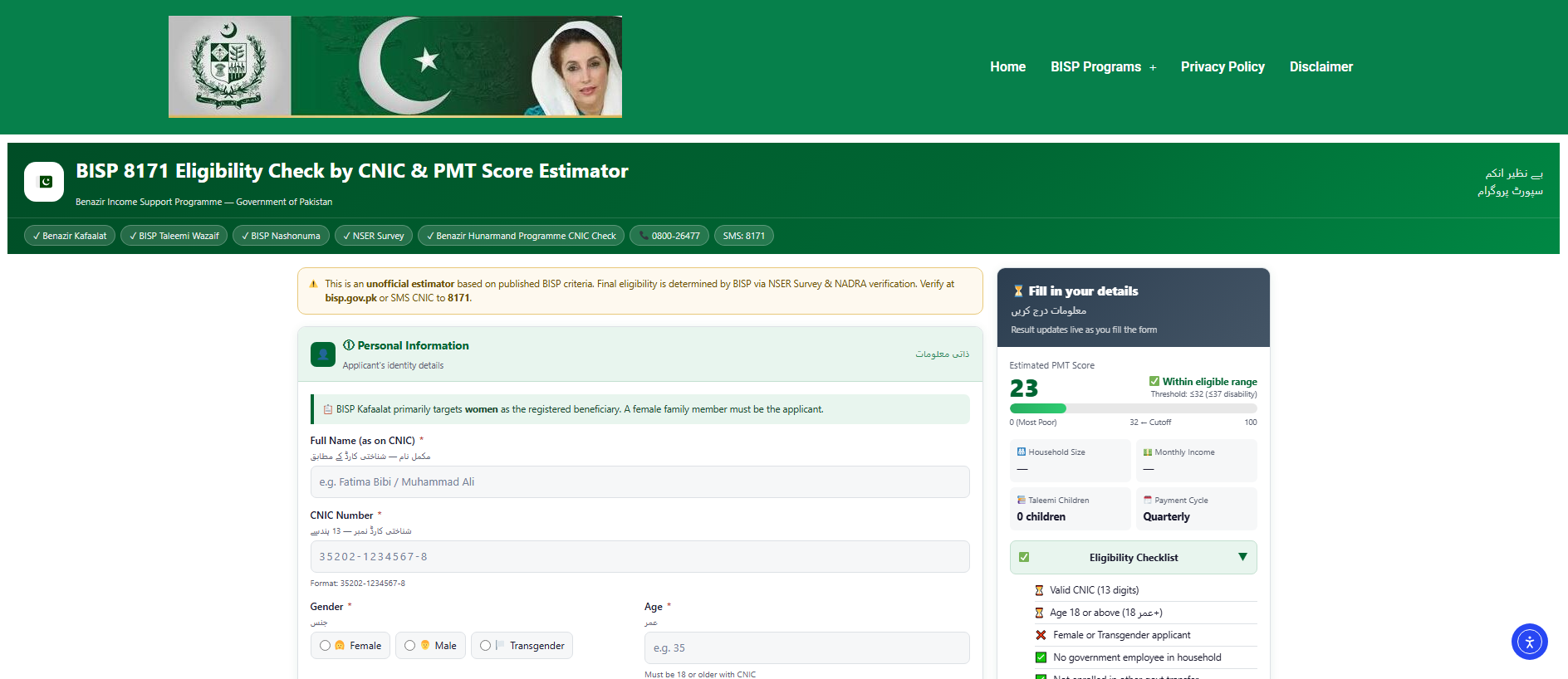Click the BISP Taleemi Wazaif tag
Image resolution: width=1568 pixels, height=679 pixels.
[x=174, y=236]
